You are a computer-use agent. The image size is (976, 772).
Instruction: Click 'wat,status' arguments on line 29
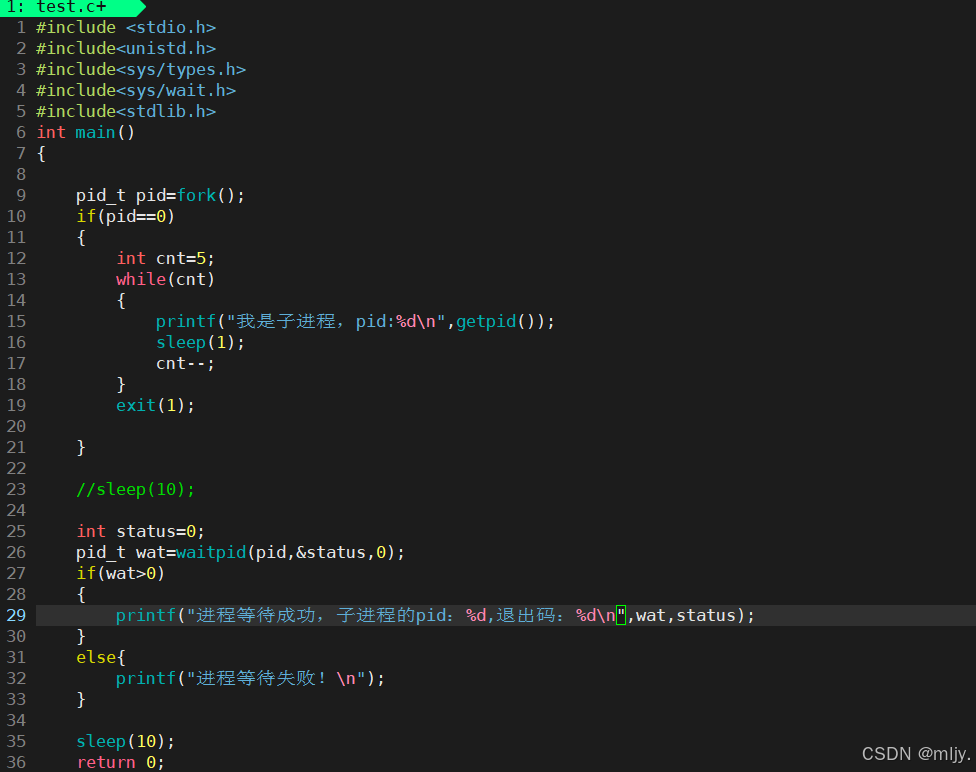(686, 616)
